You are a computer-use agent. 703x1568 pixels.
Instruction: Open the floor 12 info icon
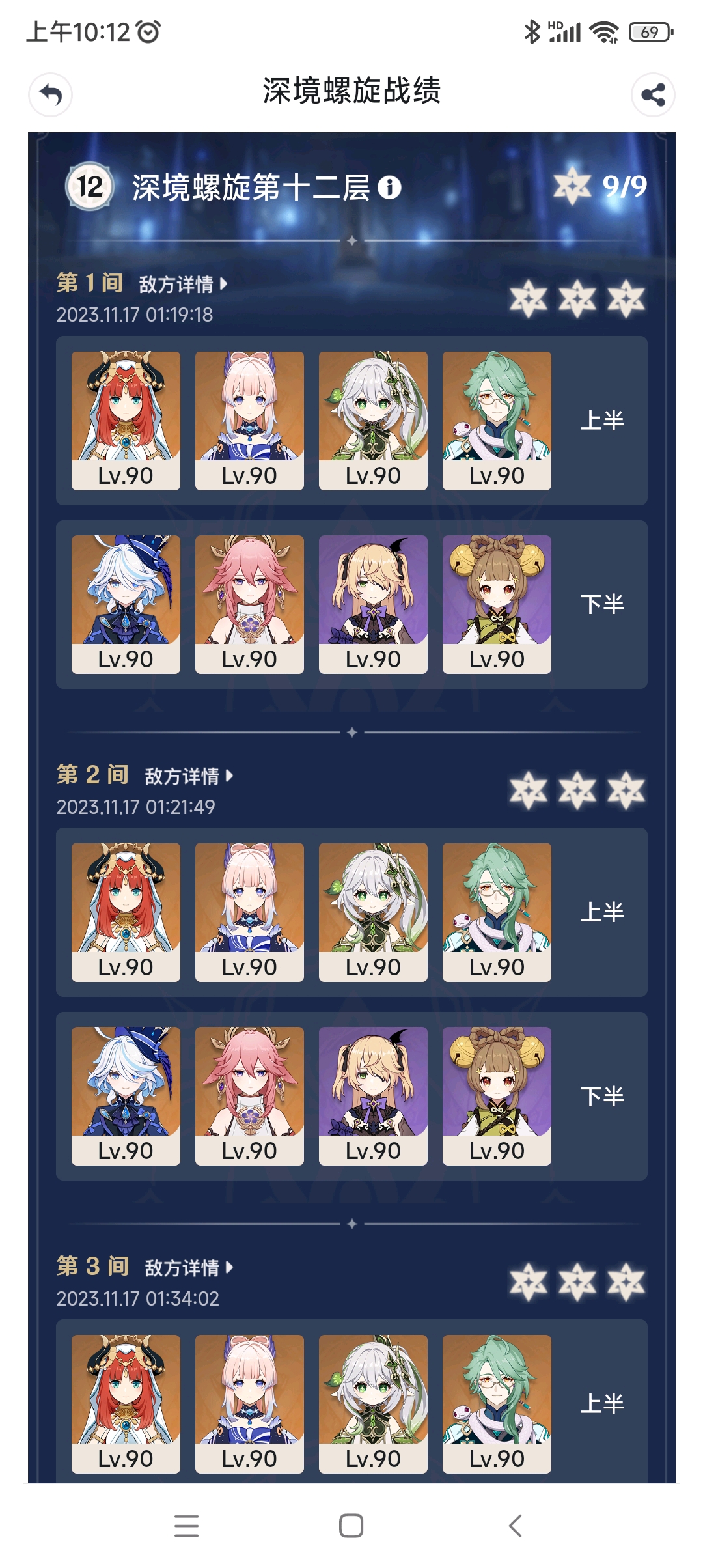point(389,188)
